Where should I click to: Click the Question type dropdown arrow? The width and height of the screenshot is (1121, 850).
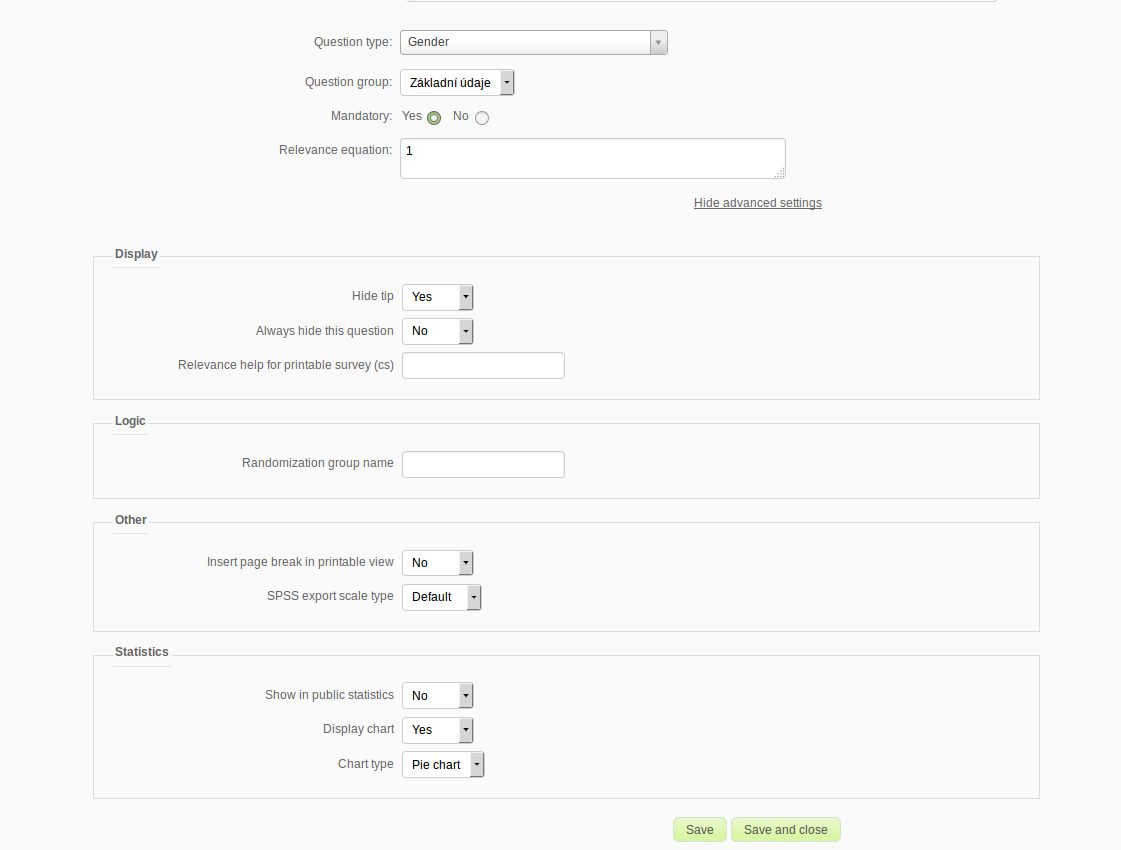(x=658, y=42)
